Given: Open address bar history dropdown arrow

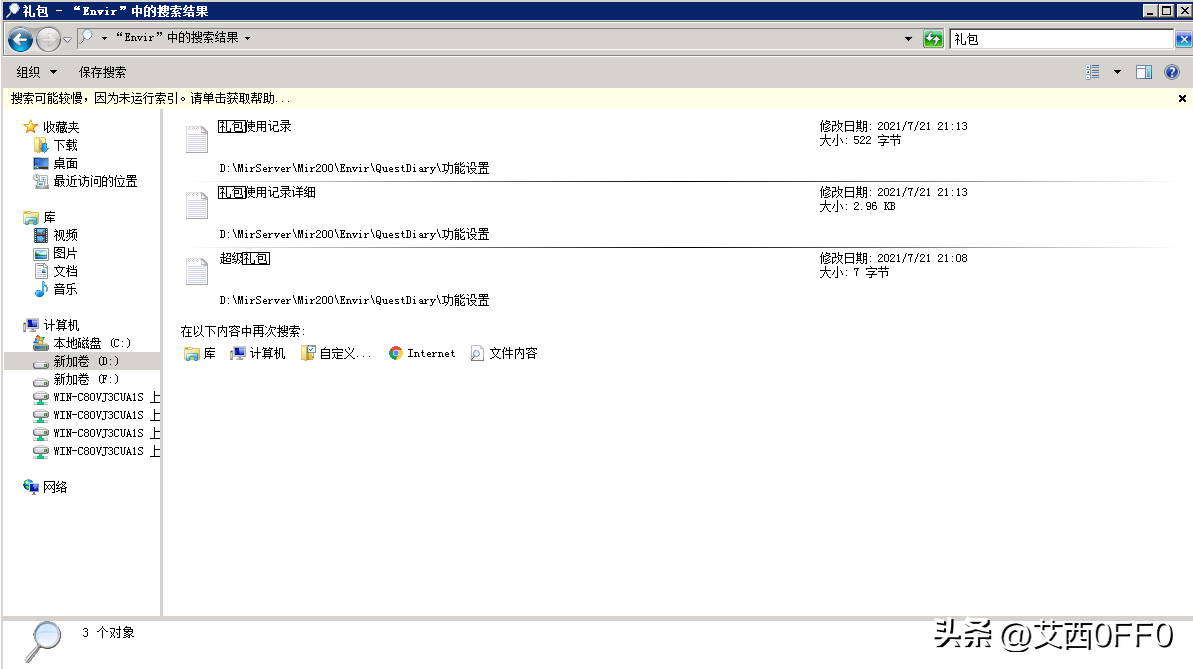Looking at the screenshot, I should coord(908,39).
